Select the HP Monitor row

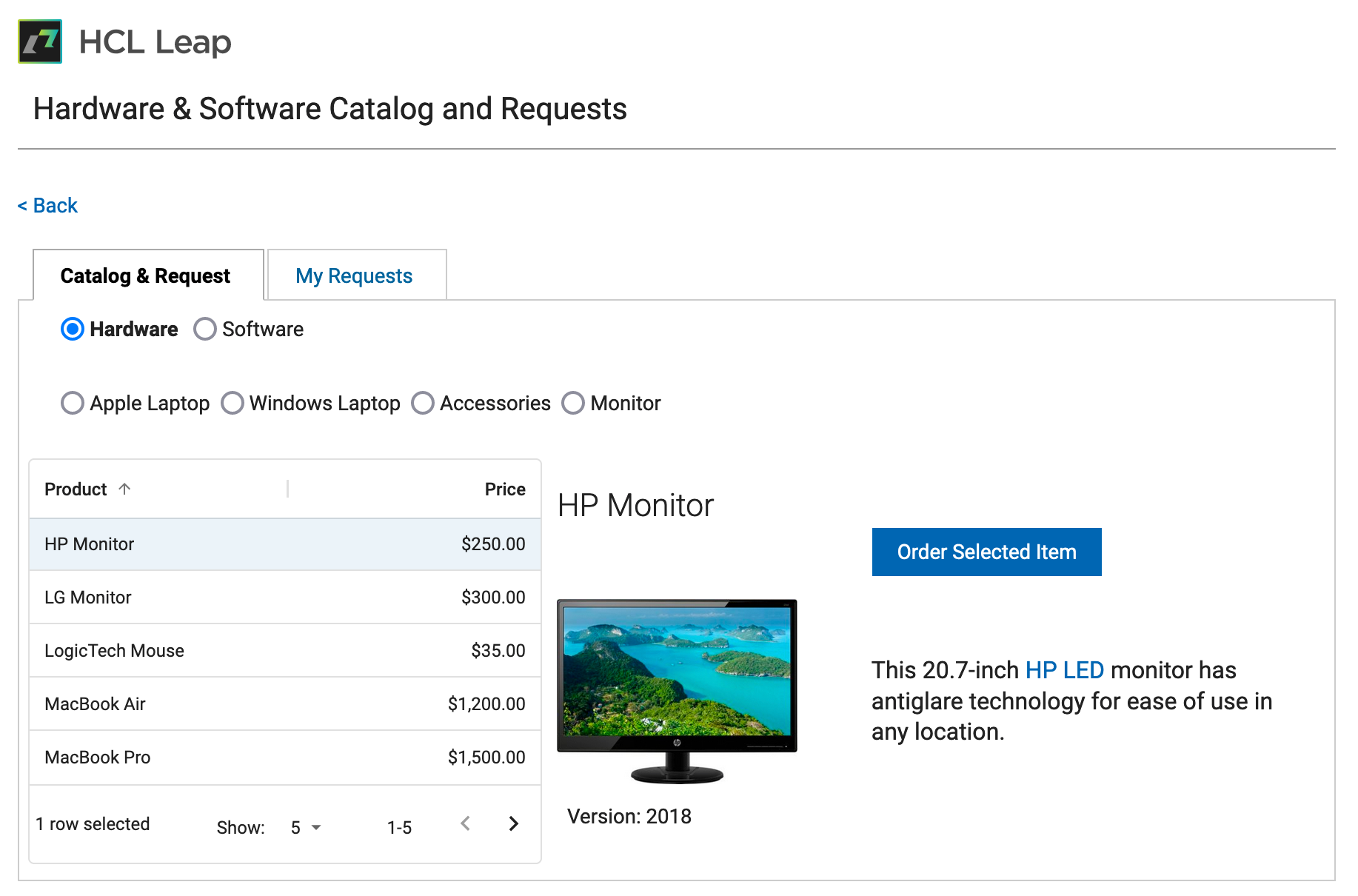click(285, 544)
